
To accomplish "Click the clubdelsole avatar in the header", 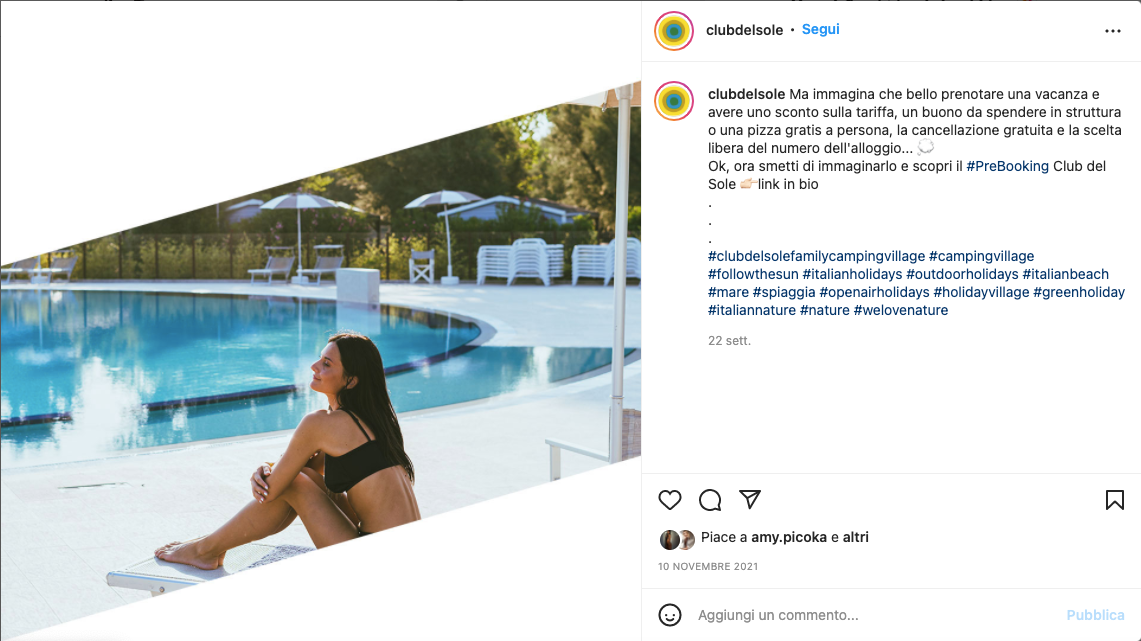I will click(674, 31).
